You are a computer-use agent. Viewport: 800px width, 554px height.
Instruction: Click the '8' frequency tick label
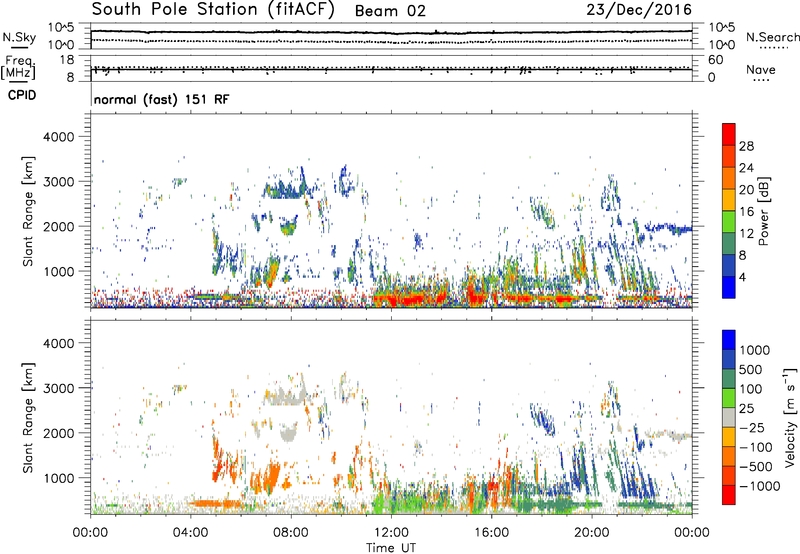click(x=70, y=77)
